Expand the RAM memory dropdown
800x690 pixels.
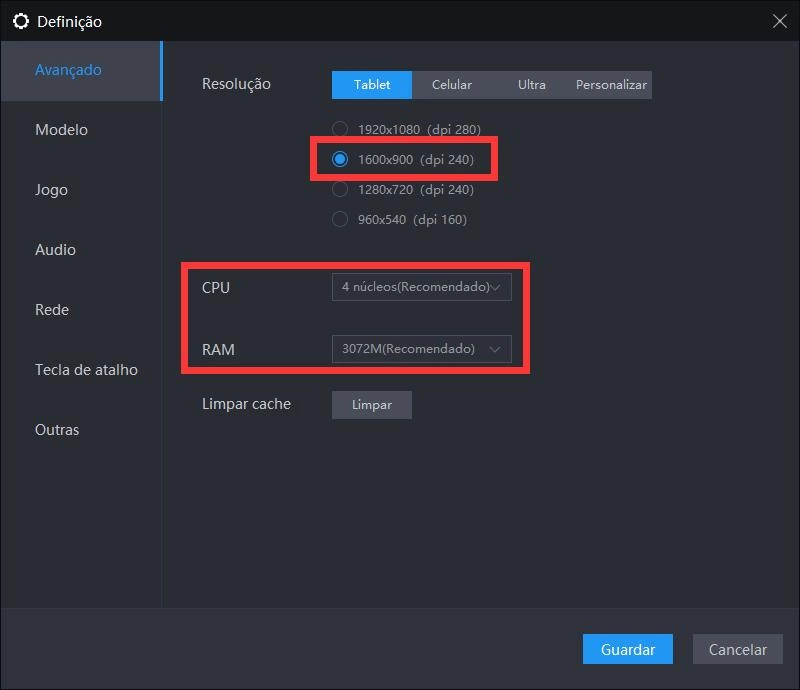point(421,349)
